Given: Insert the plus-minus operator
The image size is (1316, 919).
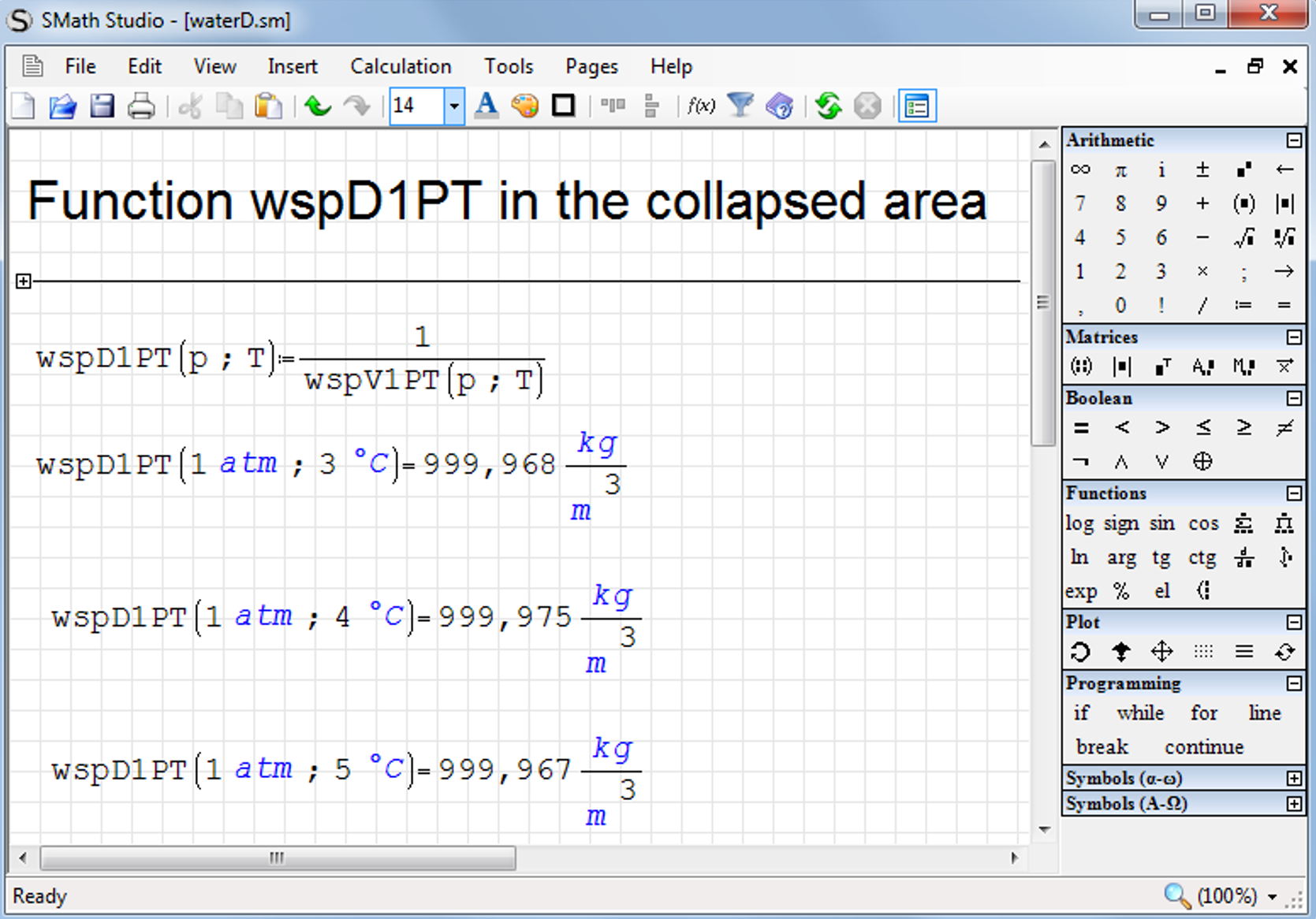Looking at the screenshot, I should [1202, 169].
